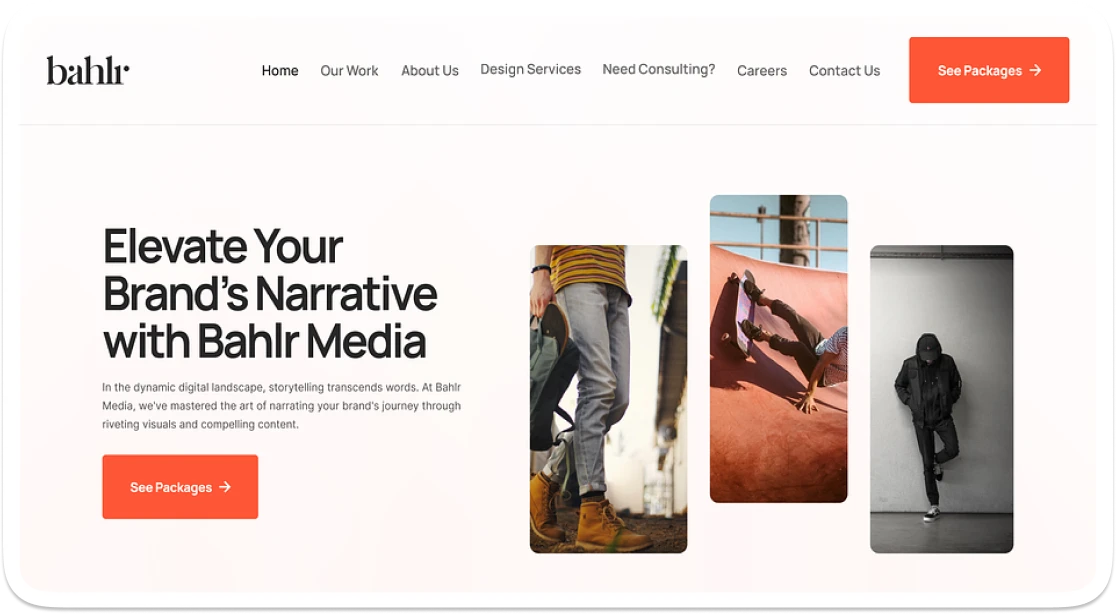Open the Need Consulting? link
Viewport: 1116px width, 614px height.
point(658,69)
